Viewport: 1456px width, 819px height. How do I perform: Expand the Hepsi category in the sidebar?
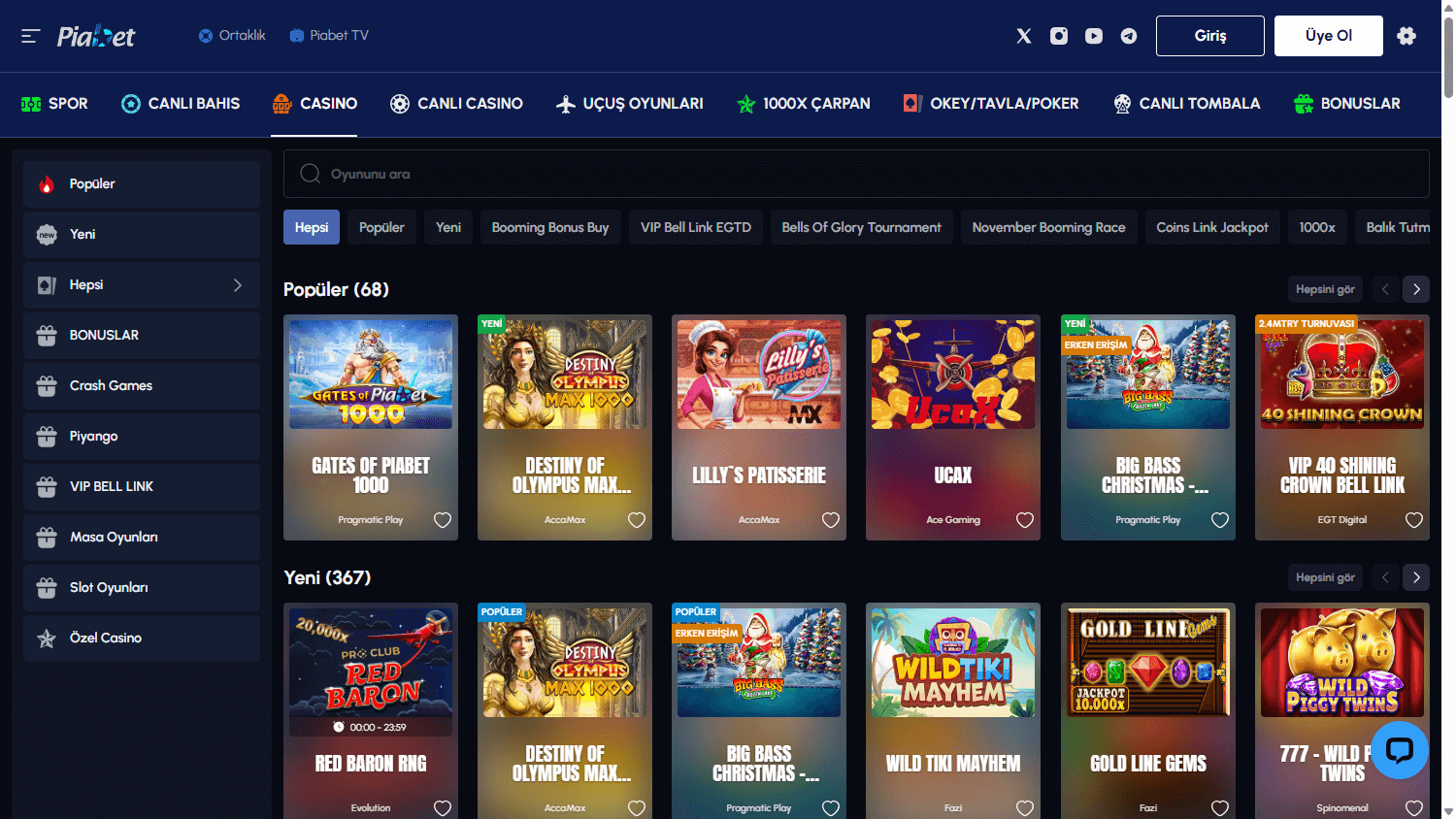pyautogui.click(x=237, y=284)
